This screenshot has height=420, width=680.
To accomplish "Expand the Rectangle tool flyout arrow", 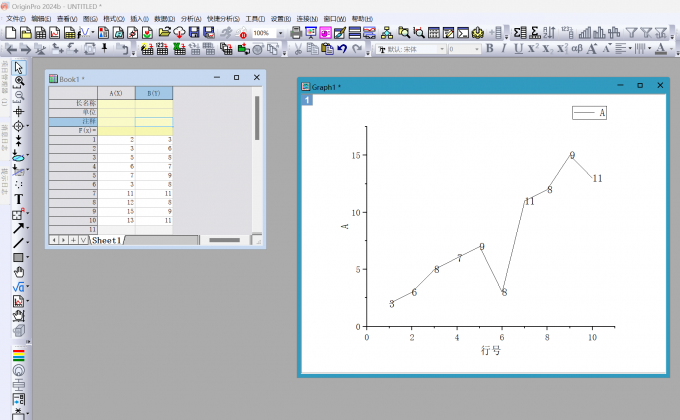I will pos(28,257).
